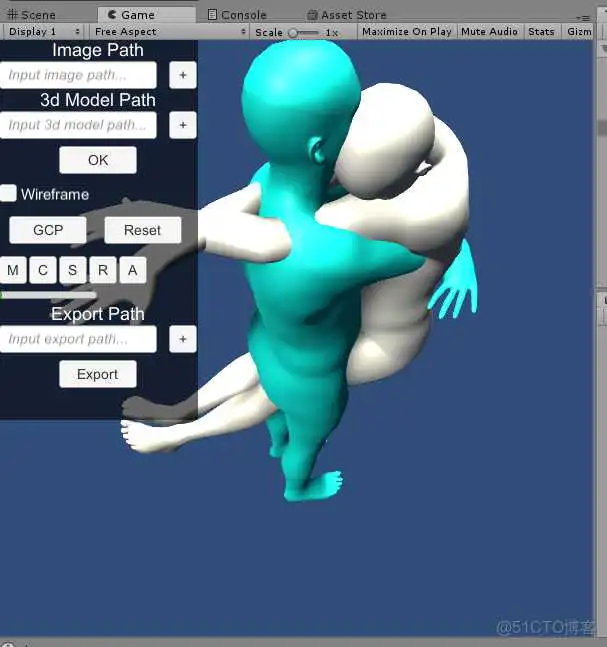The height and width of the screenshot is (647, 607).
Task: Switch to the Scene tab
Action: (x=32, y=15)
